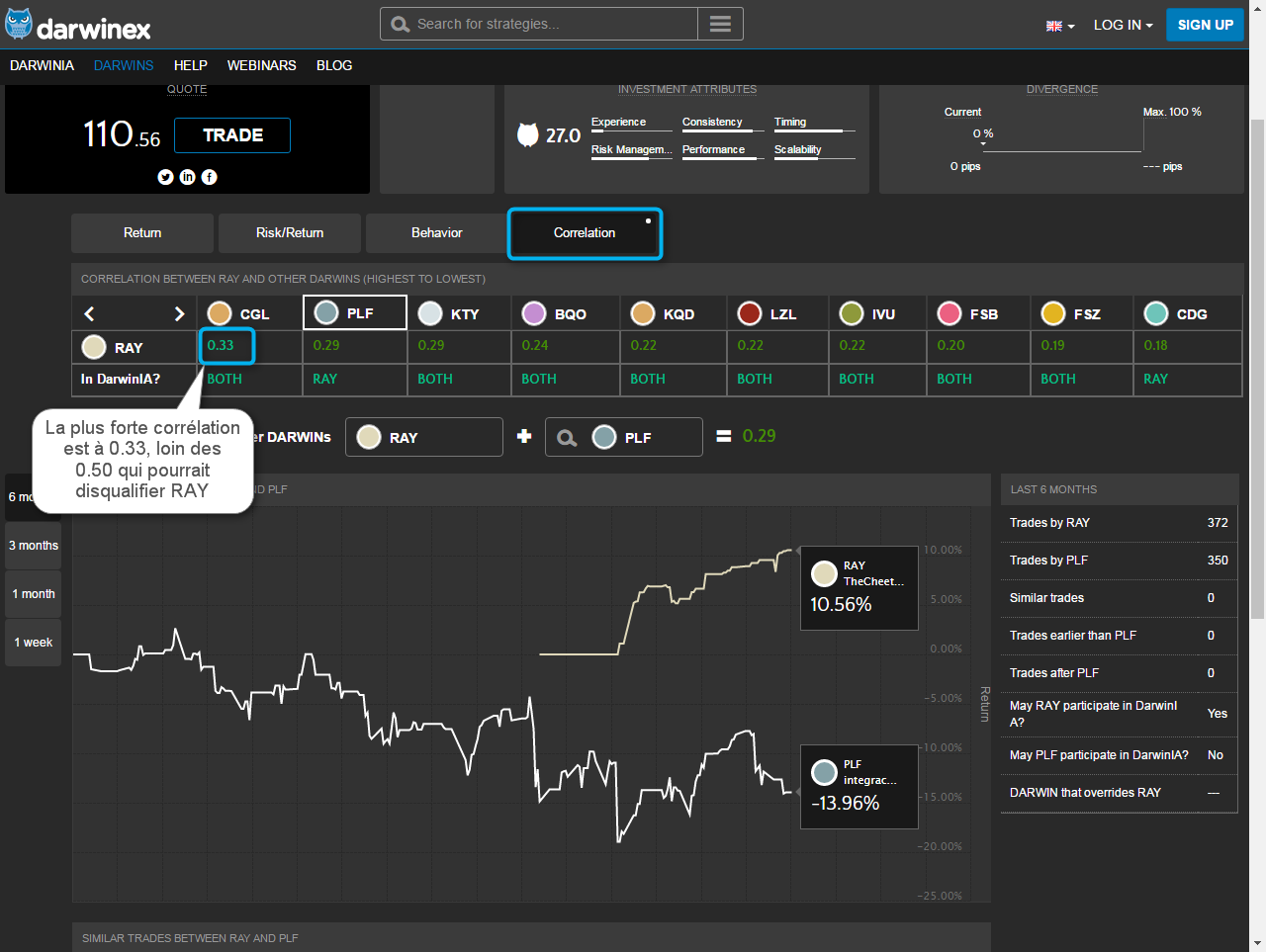Select the 1 month period

(x=34, y=594)
